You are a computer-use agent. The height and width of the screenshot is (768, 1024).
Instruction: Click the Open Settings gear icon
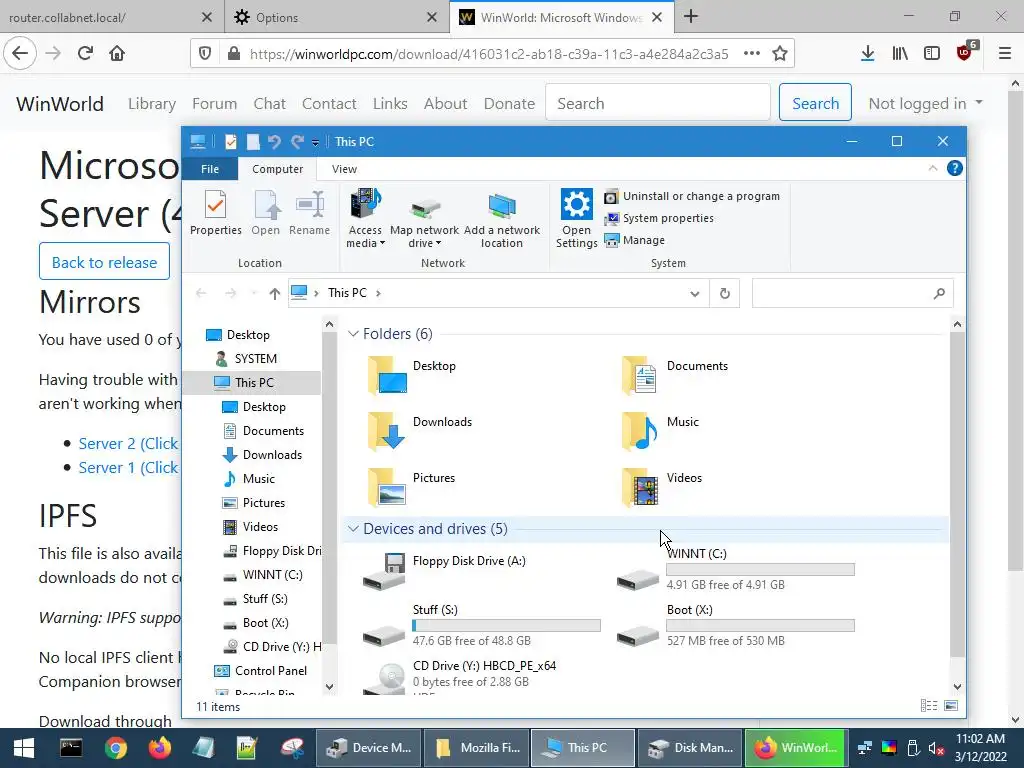pos(577,204)
